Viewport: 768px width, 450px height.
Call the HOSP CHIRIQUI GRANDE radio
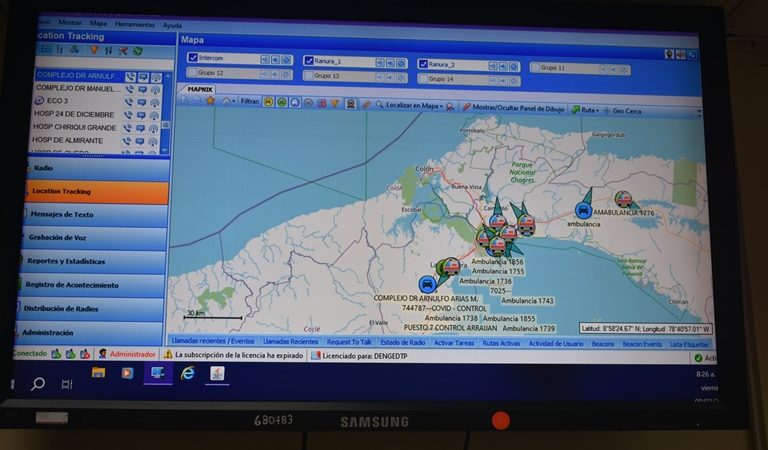(x=127, y=128)
